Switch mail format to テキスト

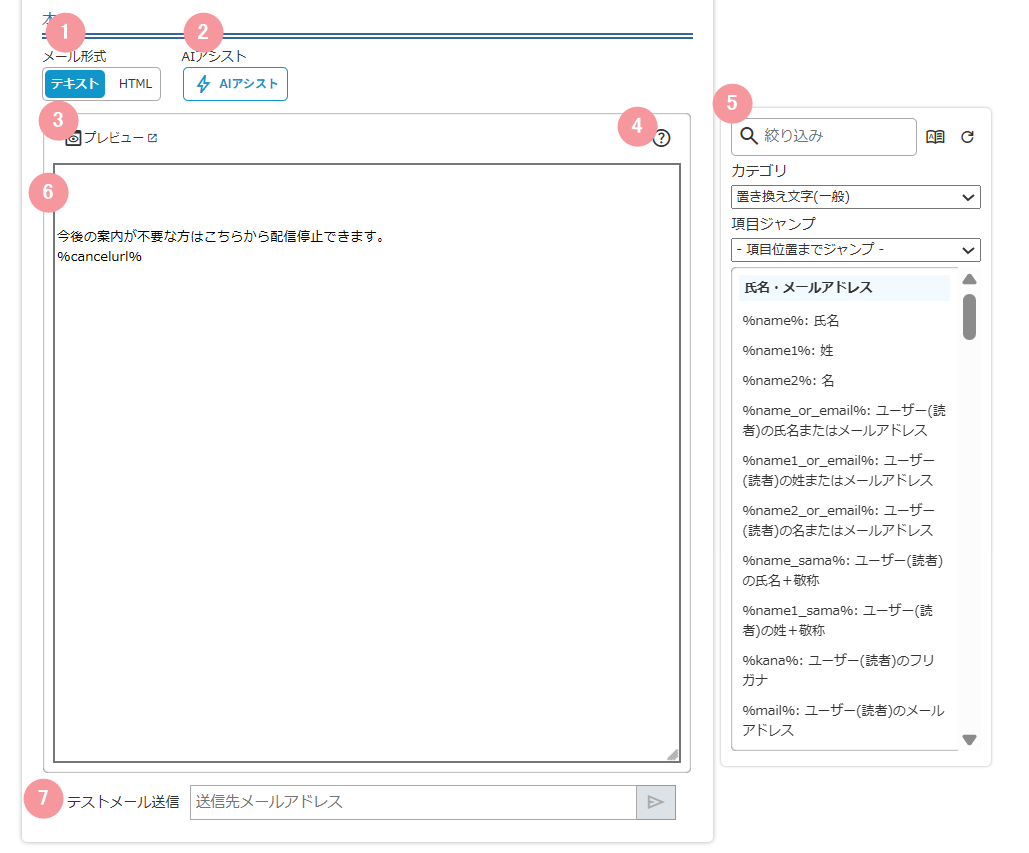(75, 84)
